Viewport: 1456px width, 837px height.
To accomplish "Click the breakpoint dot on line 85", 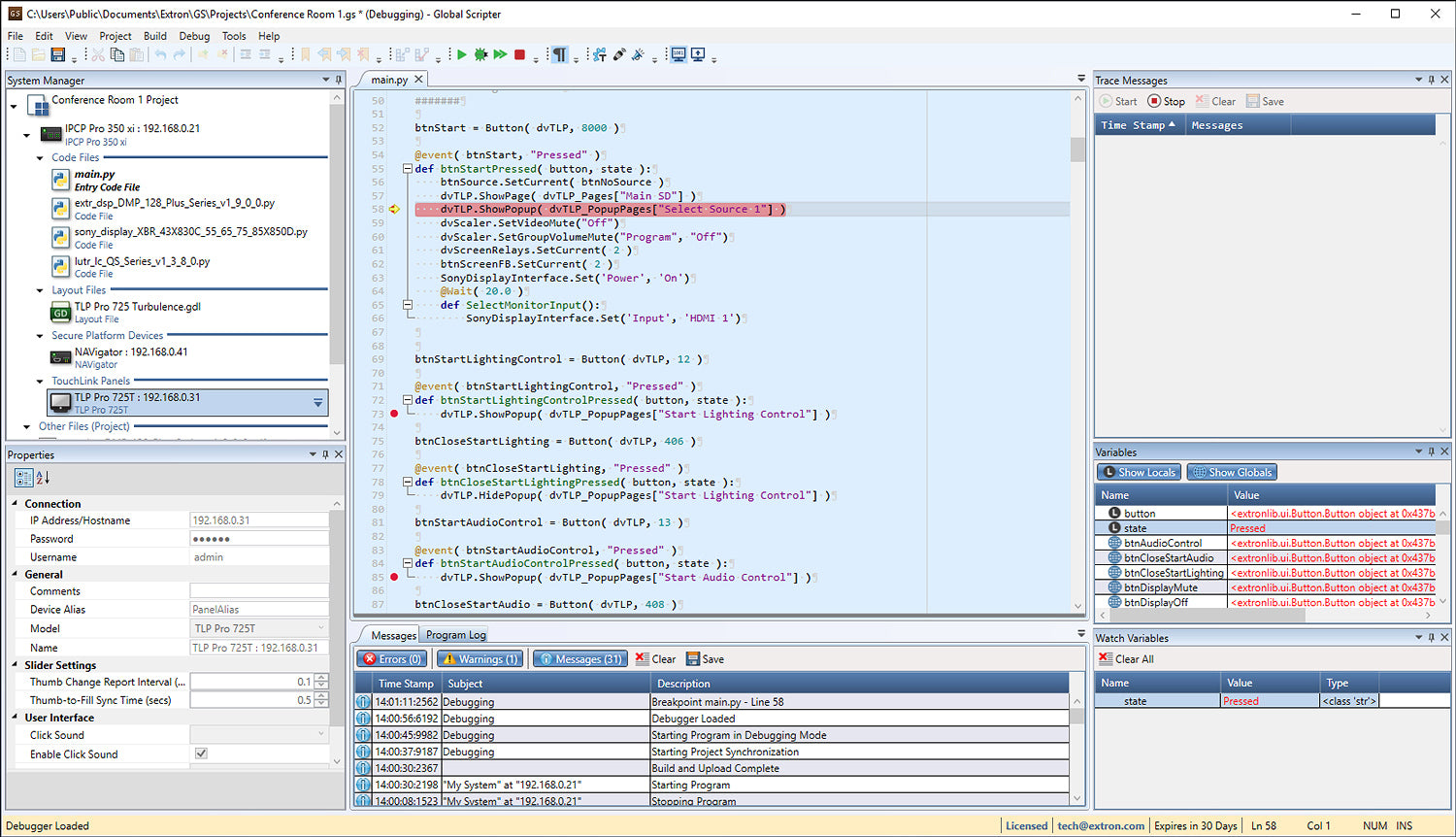I will 394,577.
